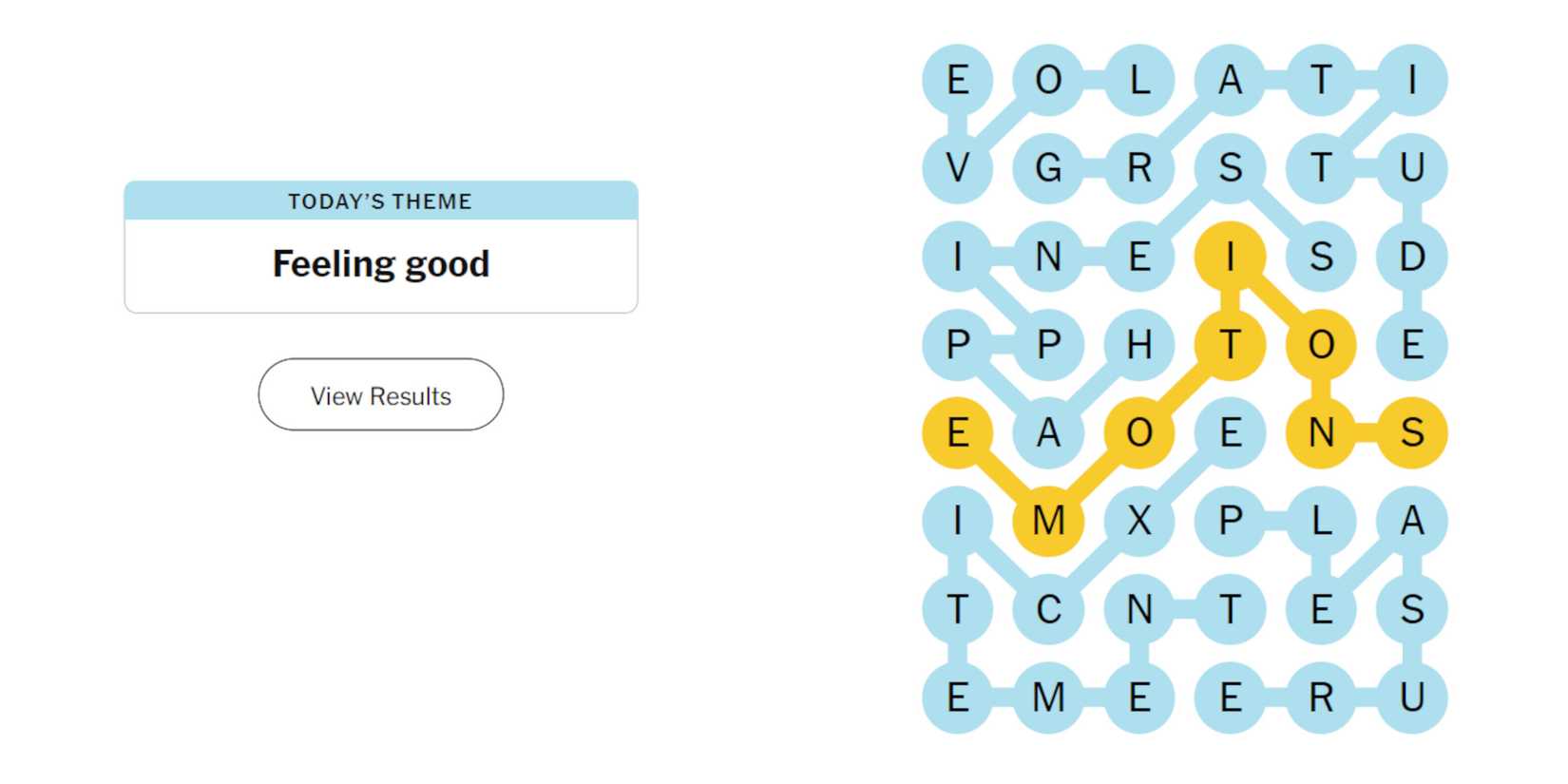Viewport: 1568px width, 784px height.
Task: Select the blue G letter tile
Action: [x=1049, y=169]
